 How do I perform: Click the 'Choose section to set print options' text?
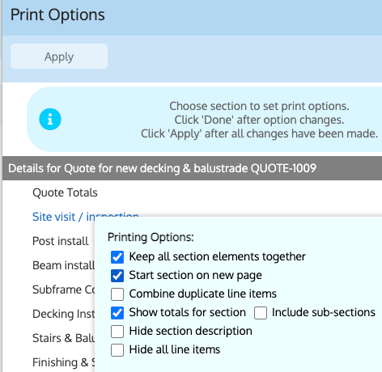(x=259, y=106)
